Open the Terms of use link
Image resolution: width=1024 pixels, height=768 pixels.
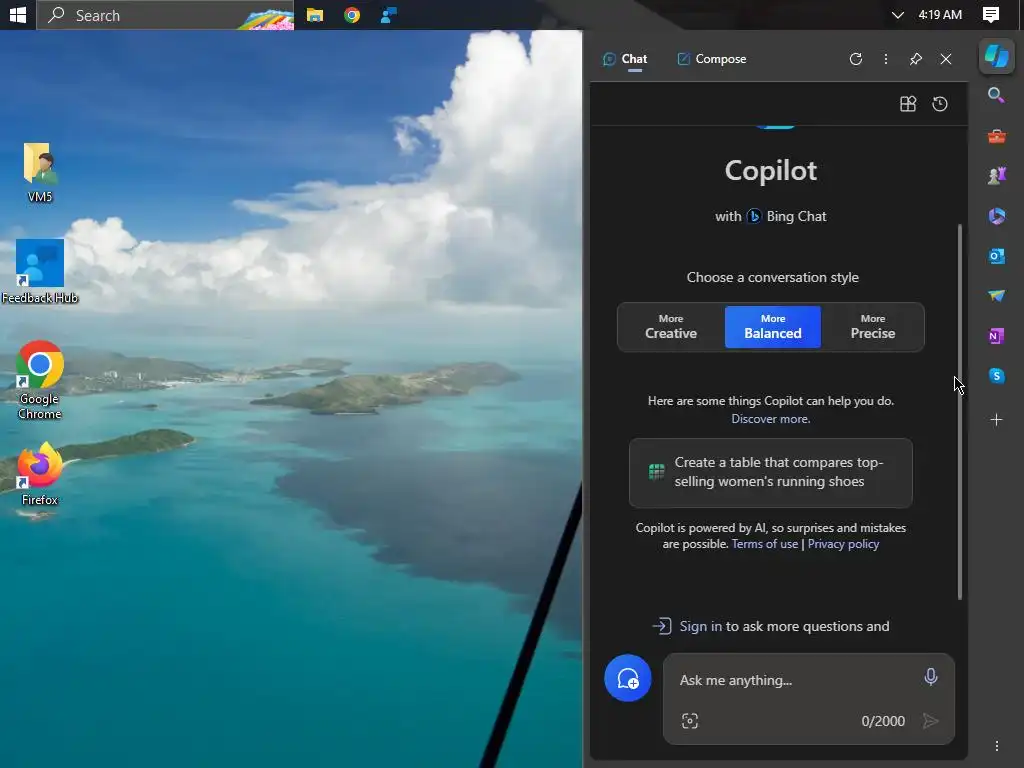tap(765, 544)
